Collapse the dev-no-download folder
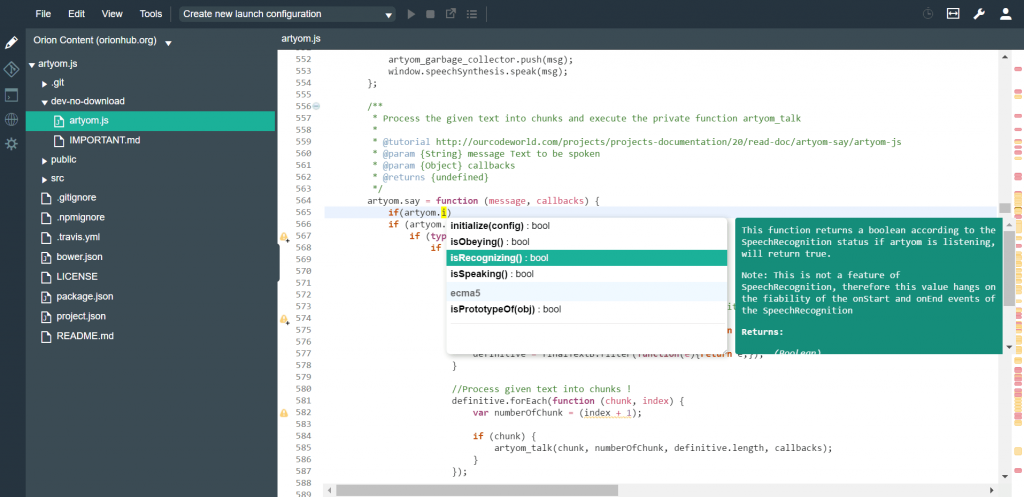The width and height of the screenshot is (1024, 497). pos(44,102)
